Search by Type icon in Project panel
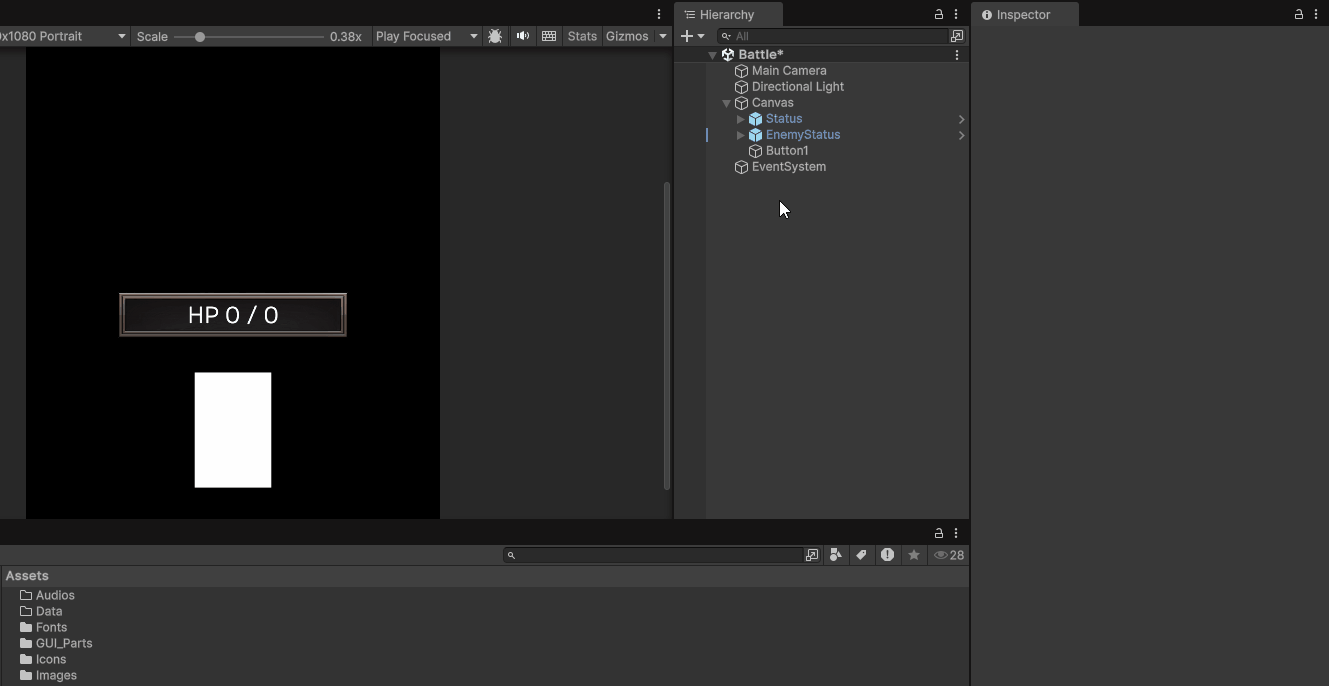Screen dimensions: 1329x686 coord(835,555)
